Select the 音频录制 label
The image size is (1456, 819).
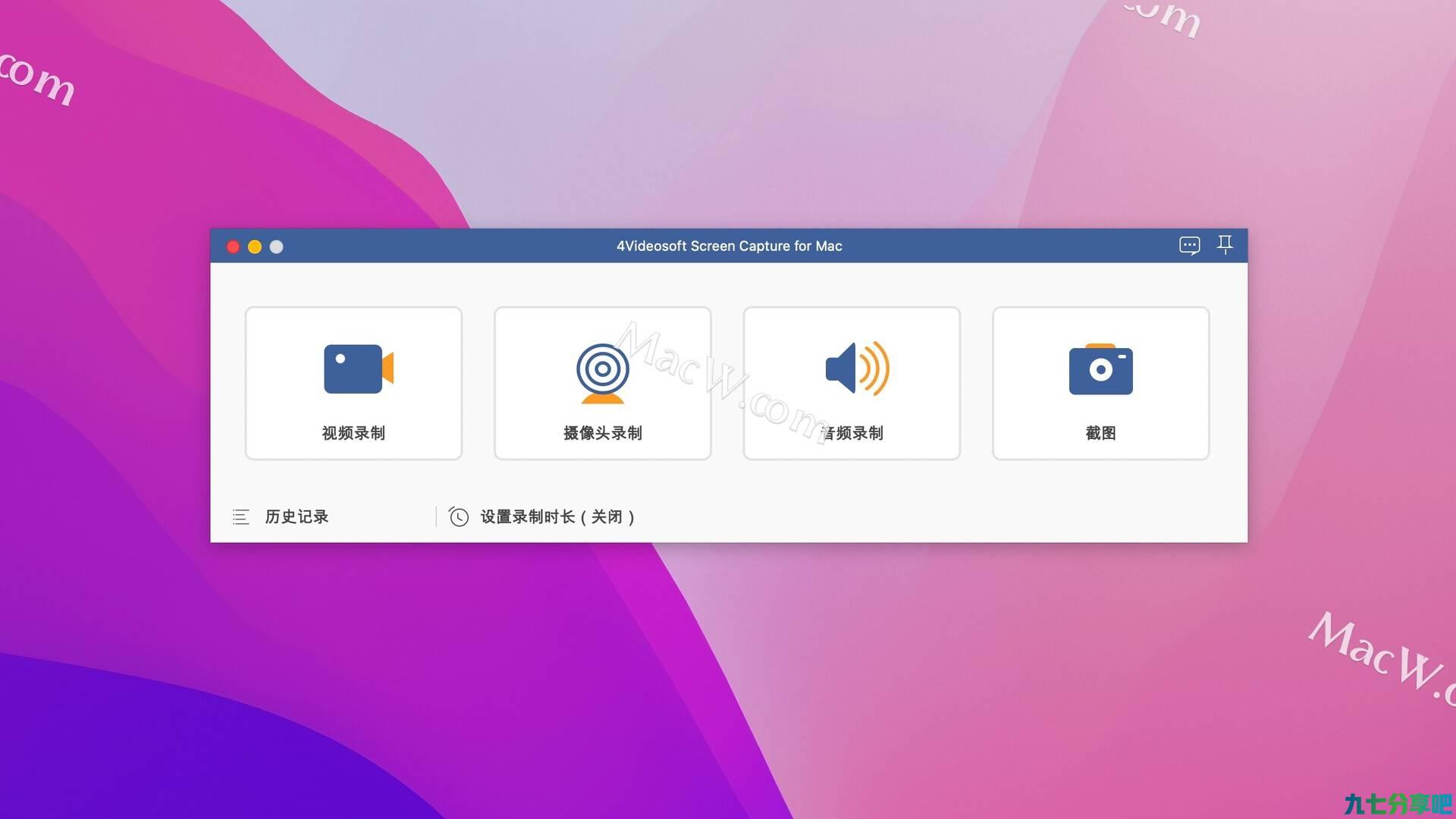click(852, 433)
